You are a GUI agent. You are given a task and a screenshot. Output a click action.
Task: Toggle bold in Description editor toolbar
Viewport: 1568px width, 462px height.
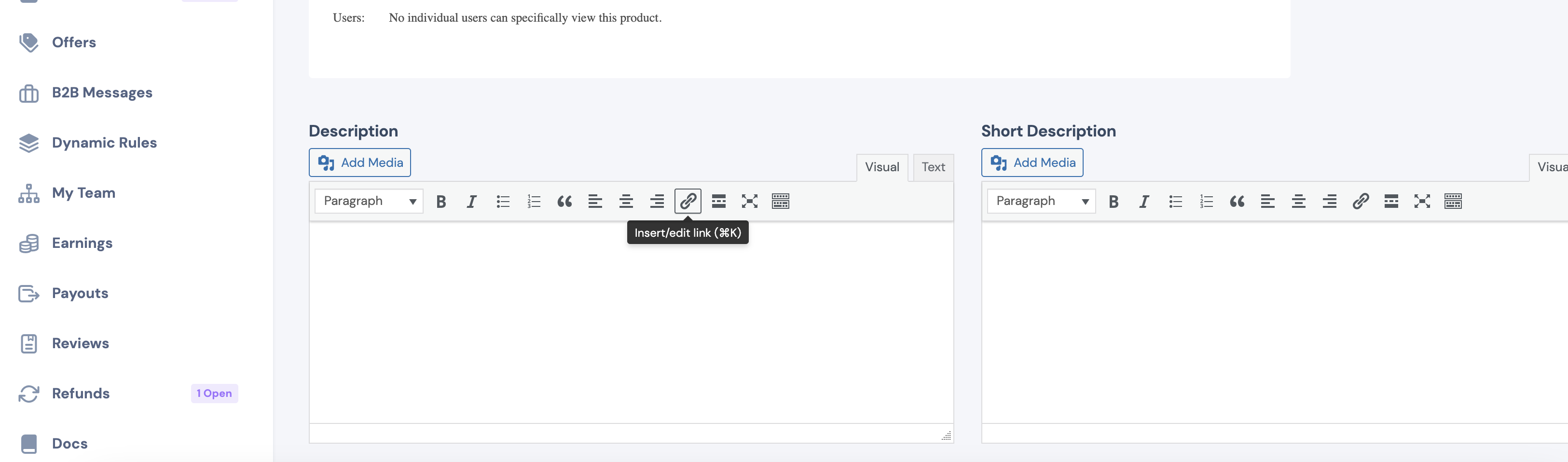[441, 202]
